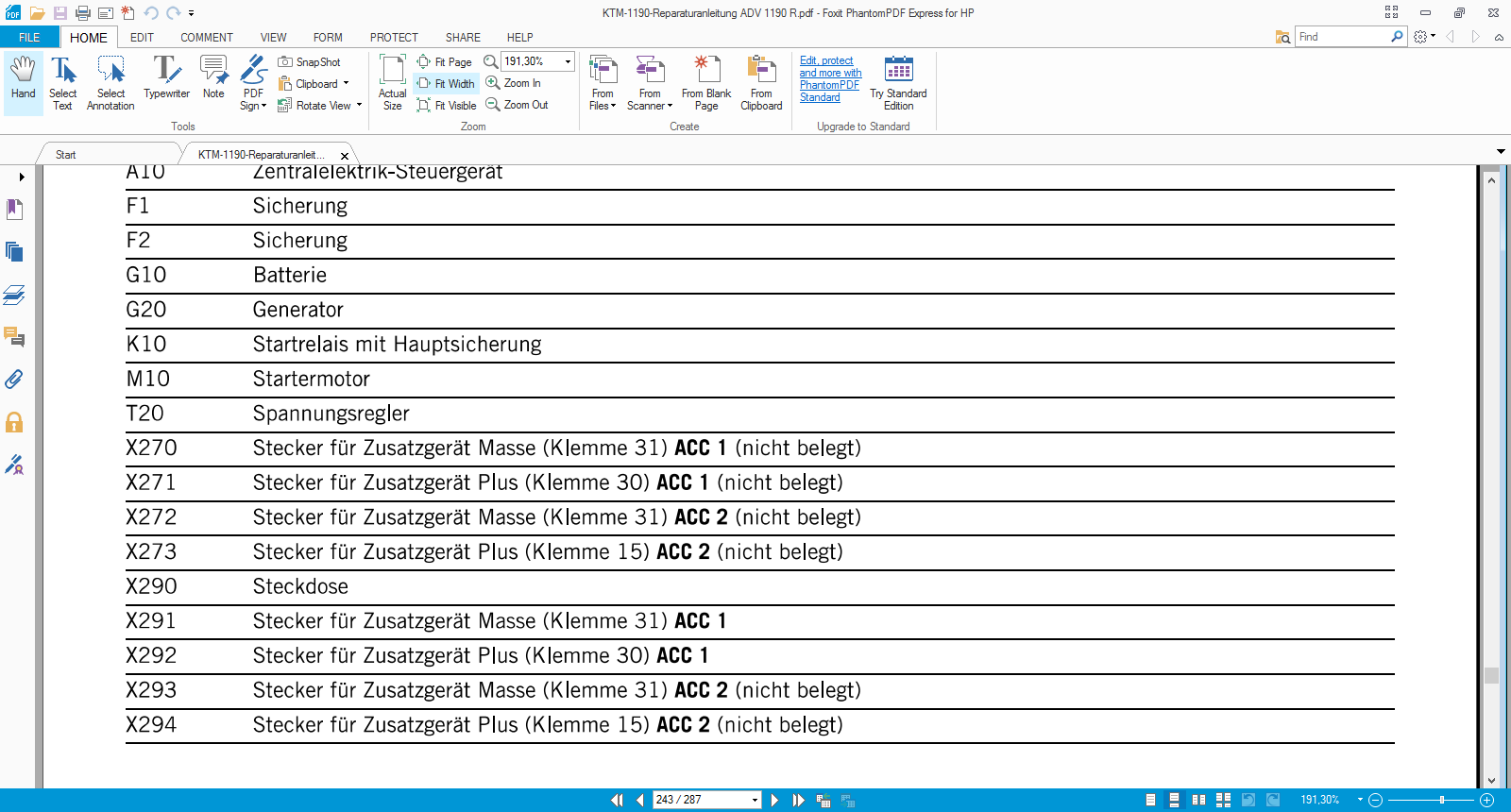Click the Find search field

click(1341, 37)
